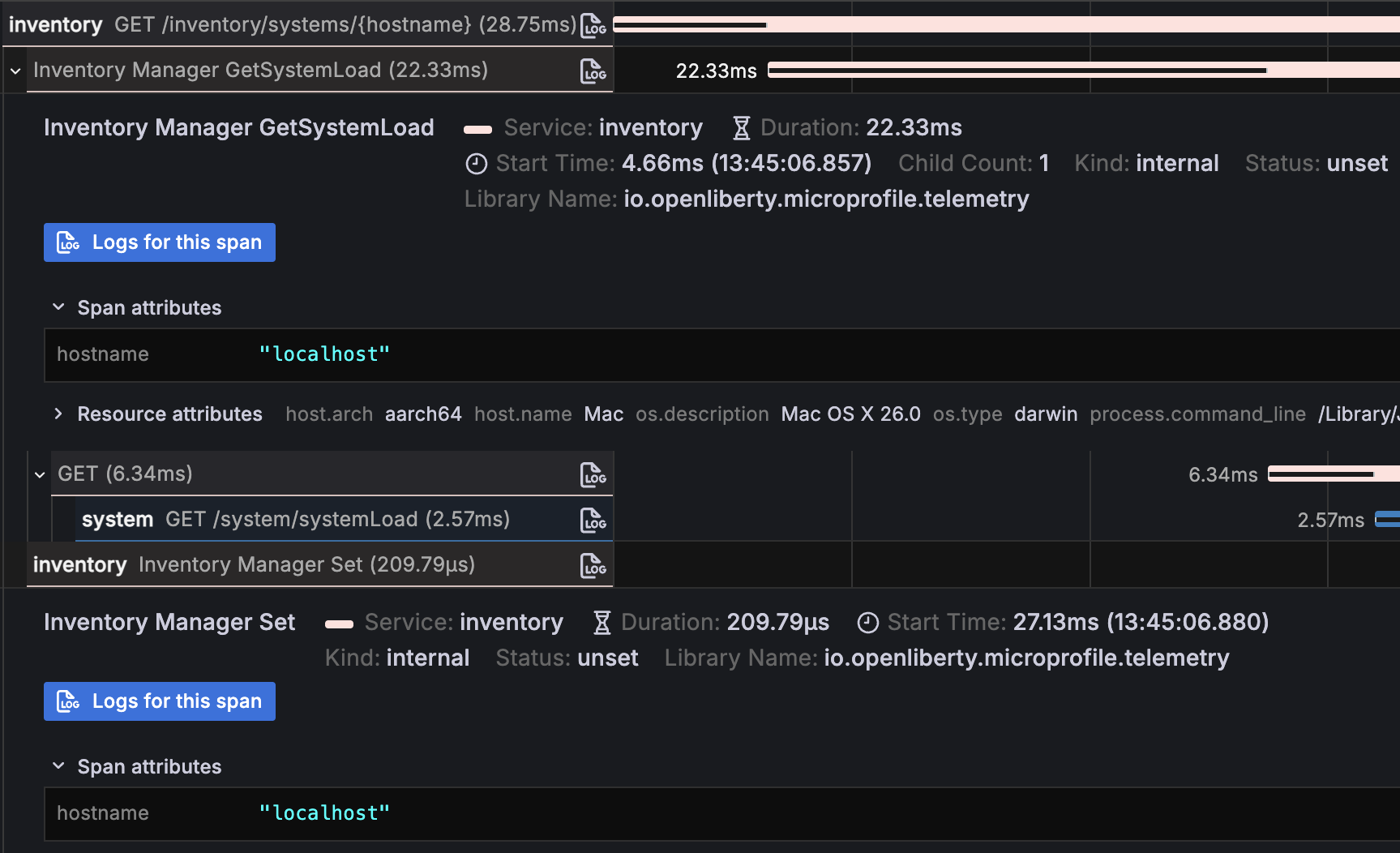The image size is (1400, 853).
Task: Collapse the Inventory Manager GetSystemLoad span
Action: point(14,70)
